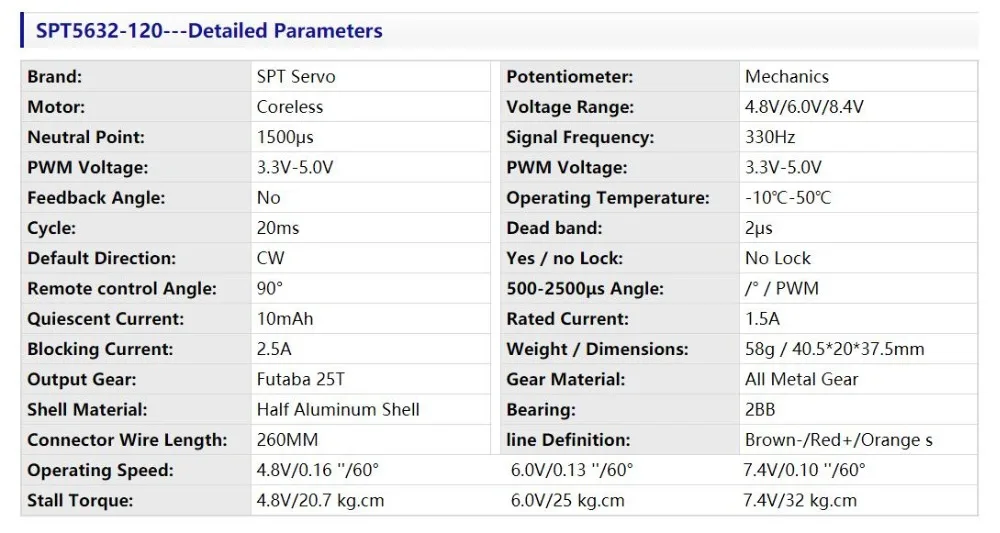Select the Neutral Point value 1500µs
The image size is (1000, 533).
[x=285, y=137]
